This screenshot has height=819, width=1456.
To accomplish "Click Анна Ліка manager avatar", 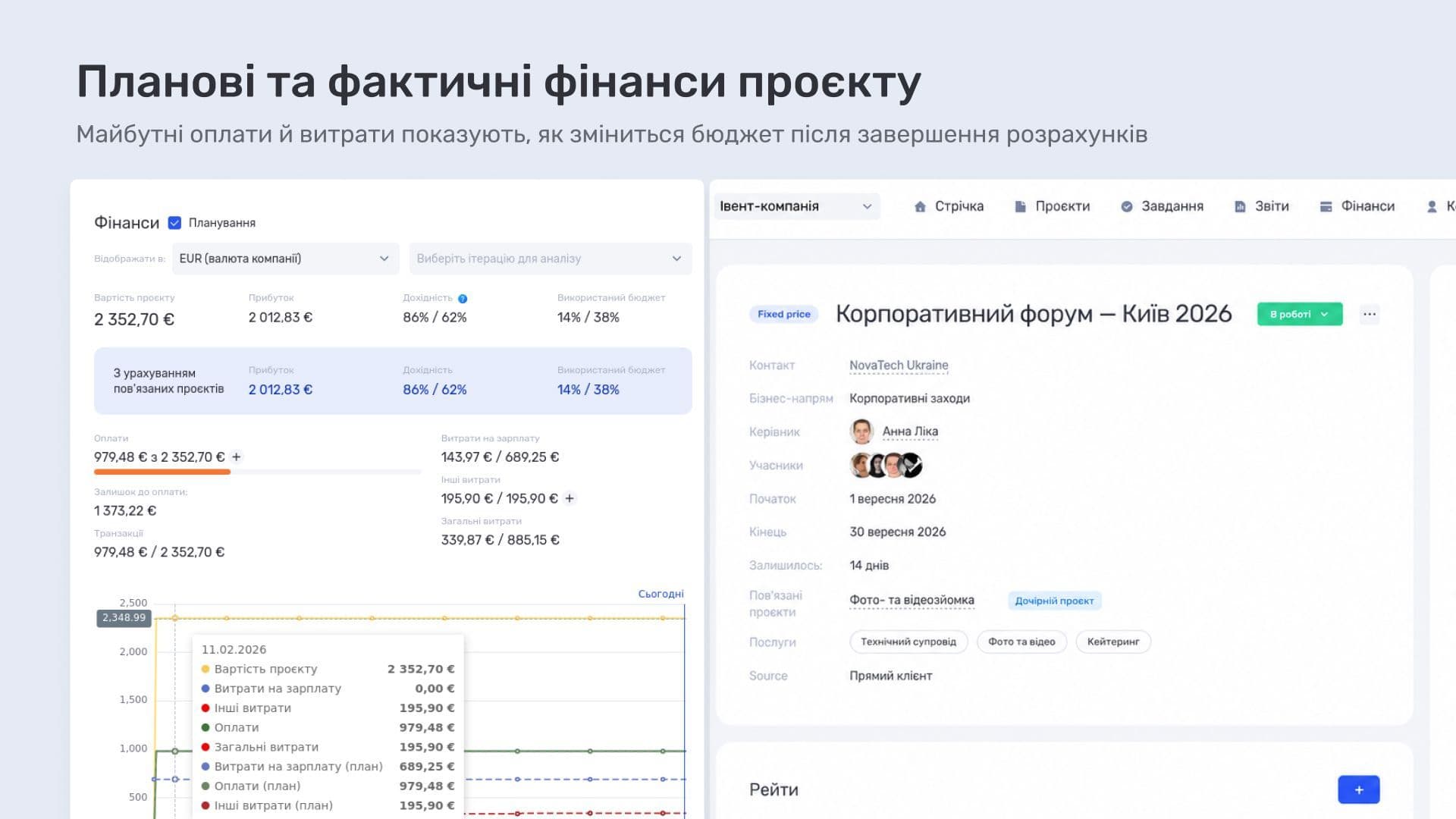I will [x=861, y=431].
